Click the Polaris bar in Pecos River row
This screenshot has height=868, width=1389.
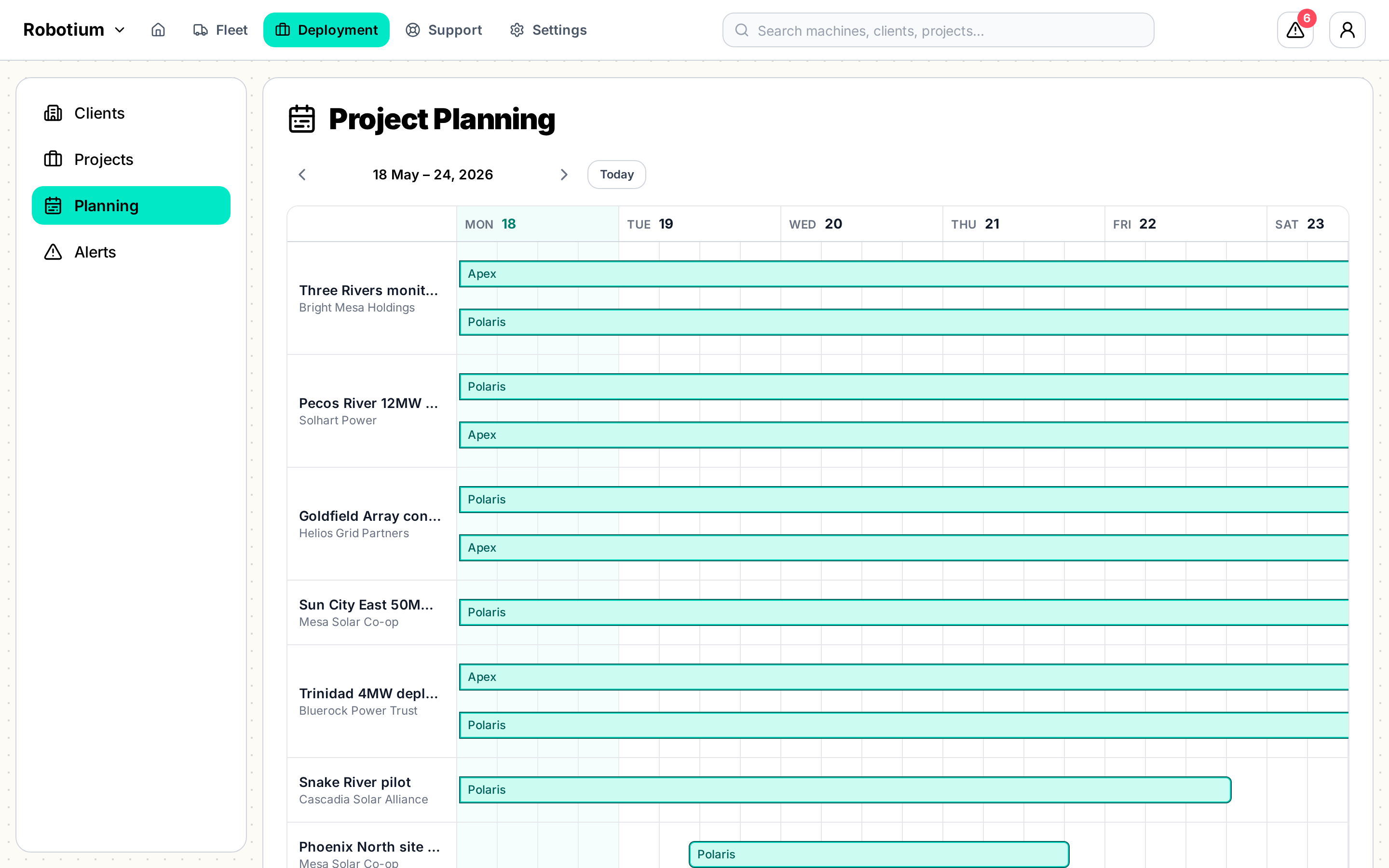(904, 387)
